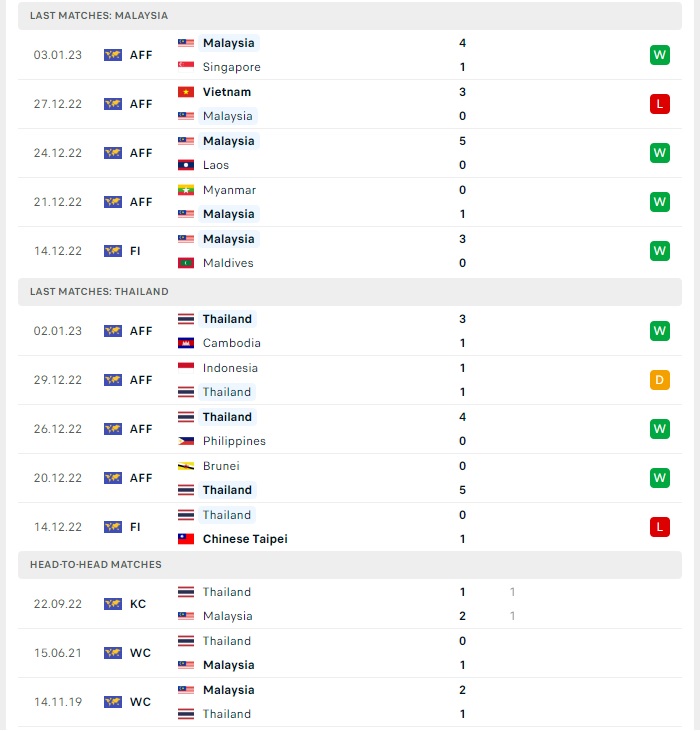Click the AFF competition icon on 03.01.23

tap(113, 55)
